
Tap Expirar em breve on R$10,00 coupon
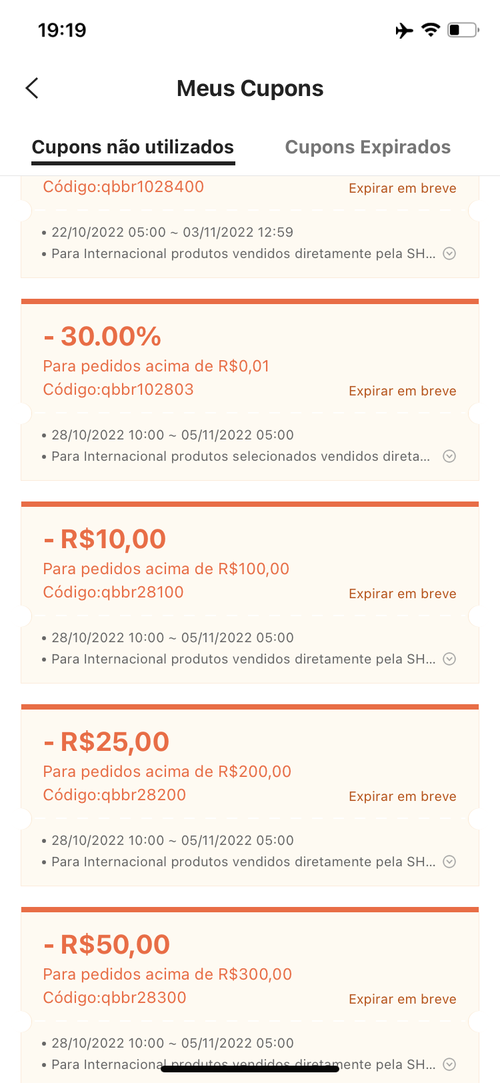(x=403, y=593)
